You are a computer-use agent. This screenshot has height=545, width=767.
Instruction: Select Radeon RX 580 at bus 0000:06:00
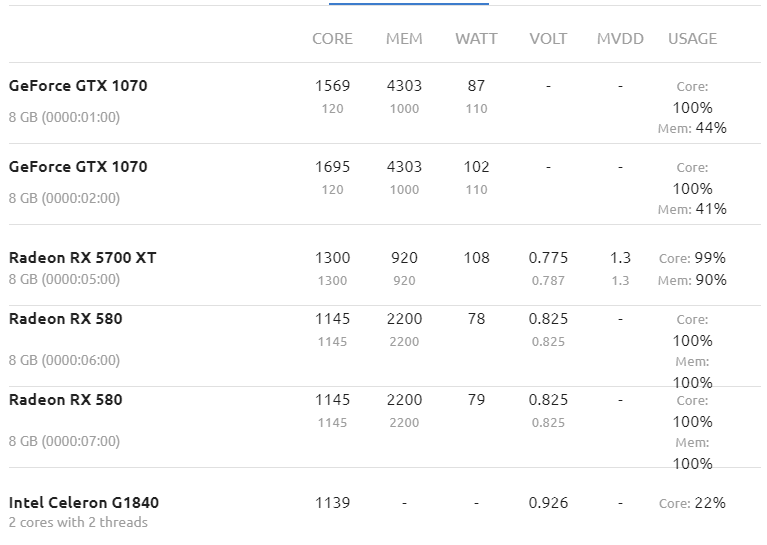[x=66, y=319]
